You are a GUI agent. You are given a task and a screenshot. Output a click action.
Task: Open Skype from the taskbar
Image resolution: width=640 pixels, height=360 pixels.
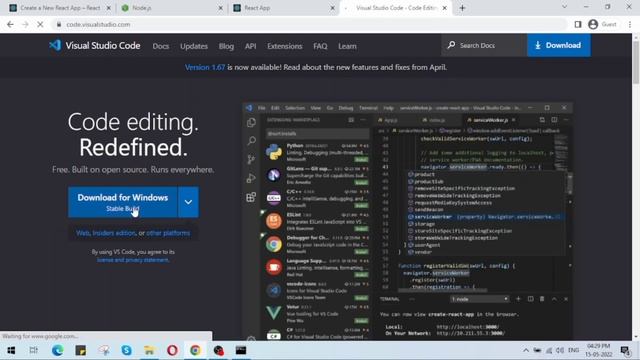click(x=127, y=350)
